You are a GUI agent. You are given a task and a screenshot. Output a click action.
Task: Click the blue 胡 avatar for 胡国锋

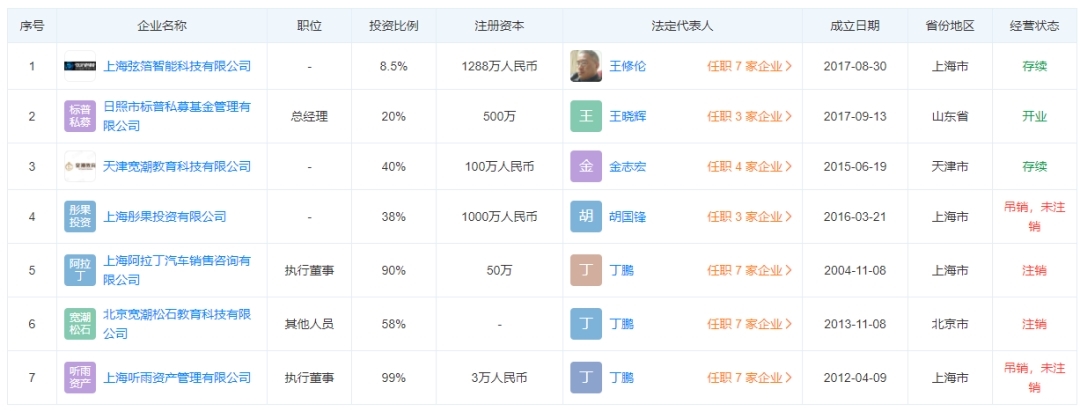(x=586, y=216)
